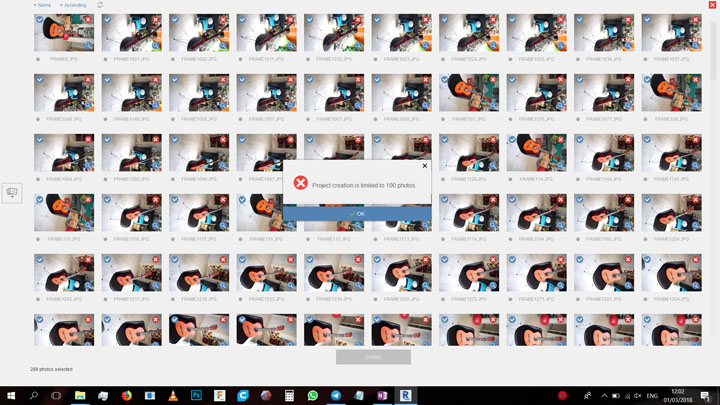Uncheck selection checkmark on FRAME5.JPG
The image size is (720, 405).
point(39,20)
